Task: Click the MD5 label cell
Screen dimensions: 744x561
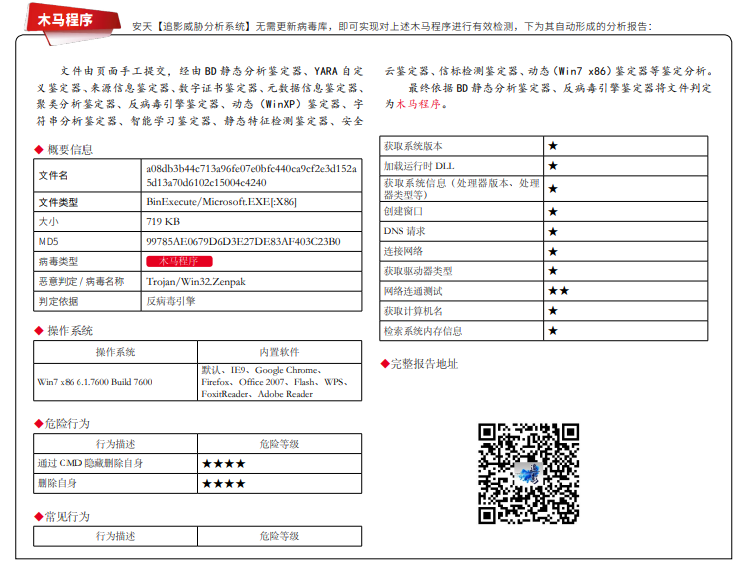Action: pyautogui.click(x=87, y=242)
